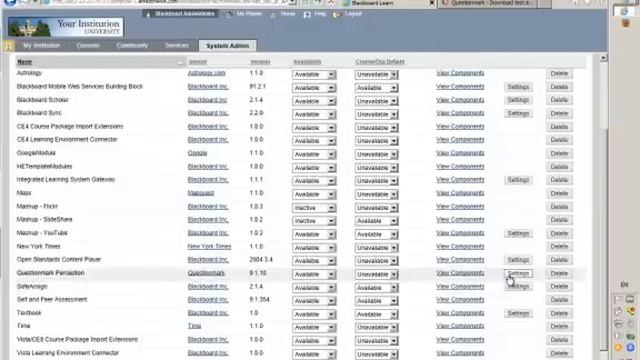Click the Home icon in top navigation
Viewport: 640px width, 360px height.
click(x=273, y=14)
